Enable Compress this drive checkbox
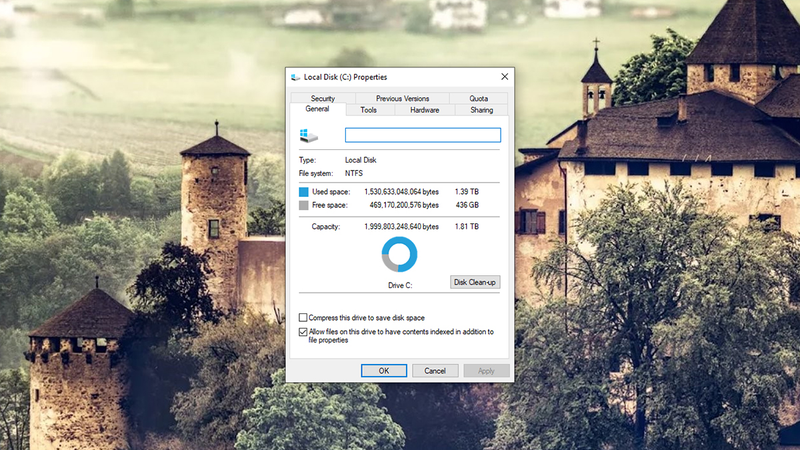The image size is (800, 450). coord(303,317)
